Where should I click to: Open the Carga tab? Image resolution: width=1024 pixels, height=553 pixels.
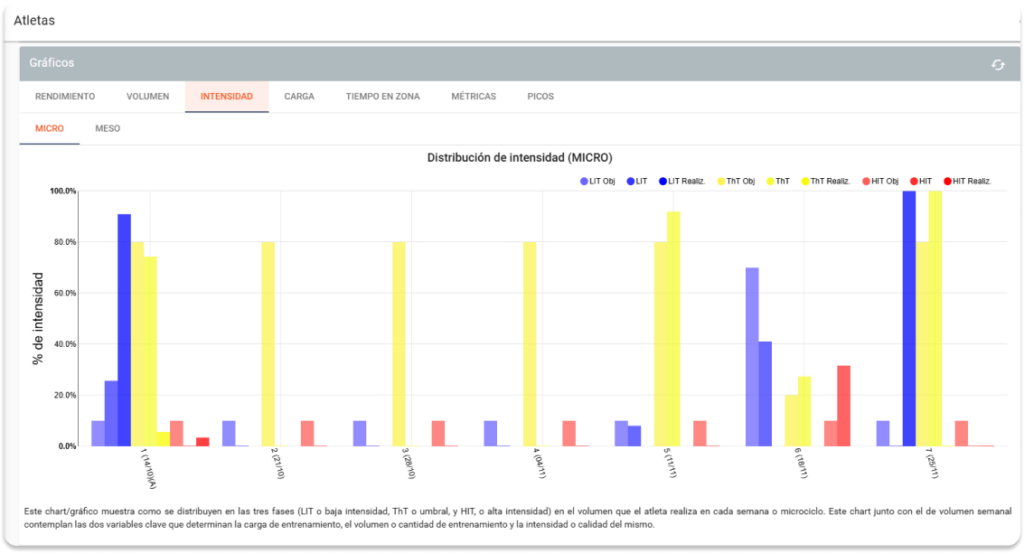299,97
